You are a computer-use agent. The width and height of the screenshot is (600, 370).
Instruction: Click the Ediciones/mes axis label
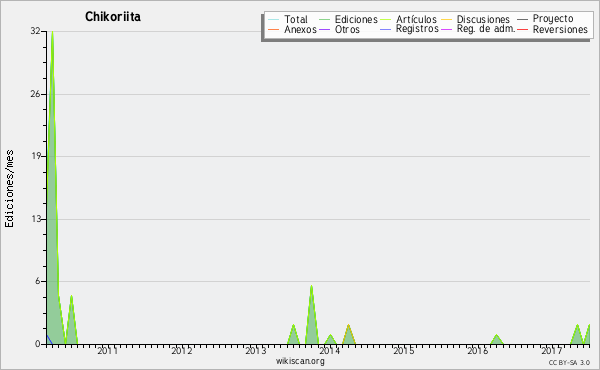9,189
